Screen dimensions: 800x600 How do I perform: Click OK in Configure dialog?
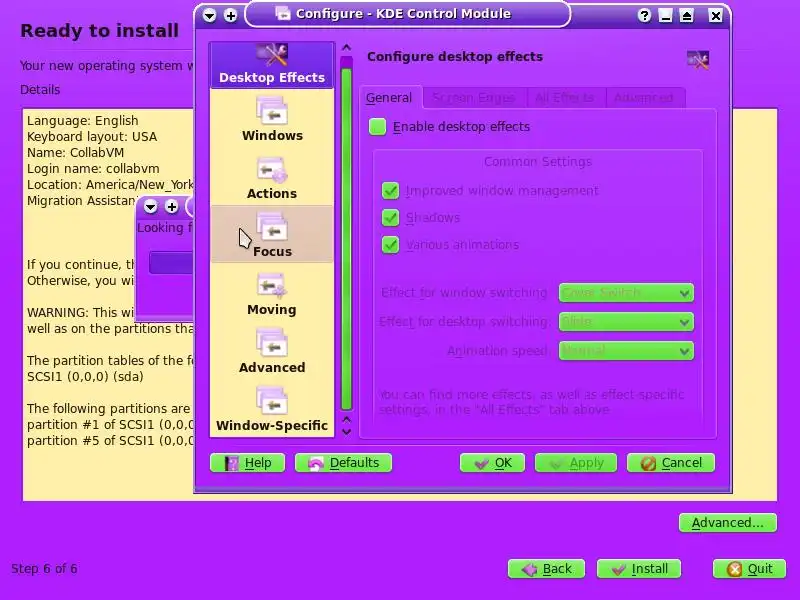point(492,463)
